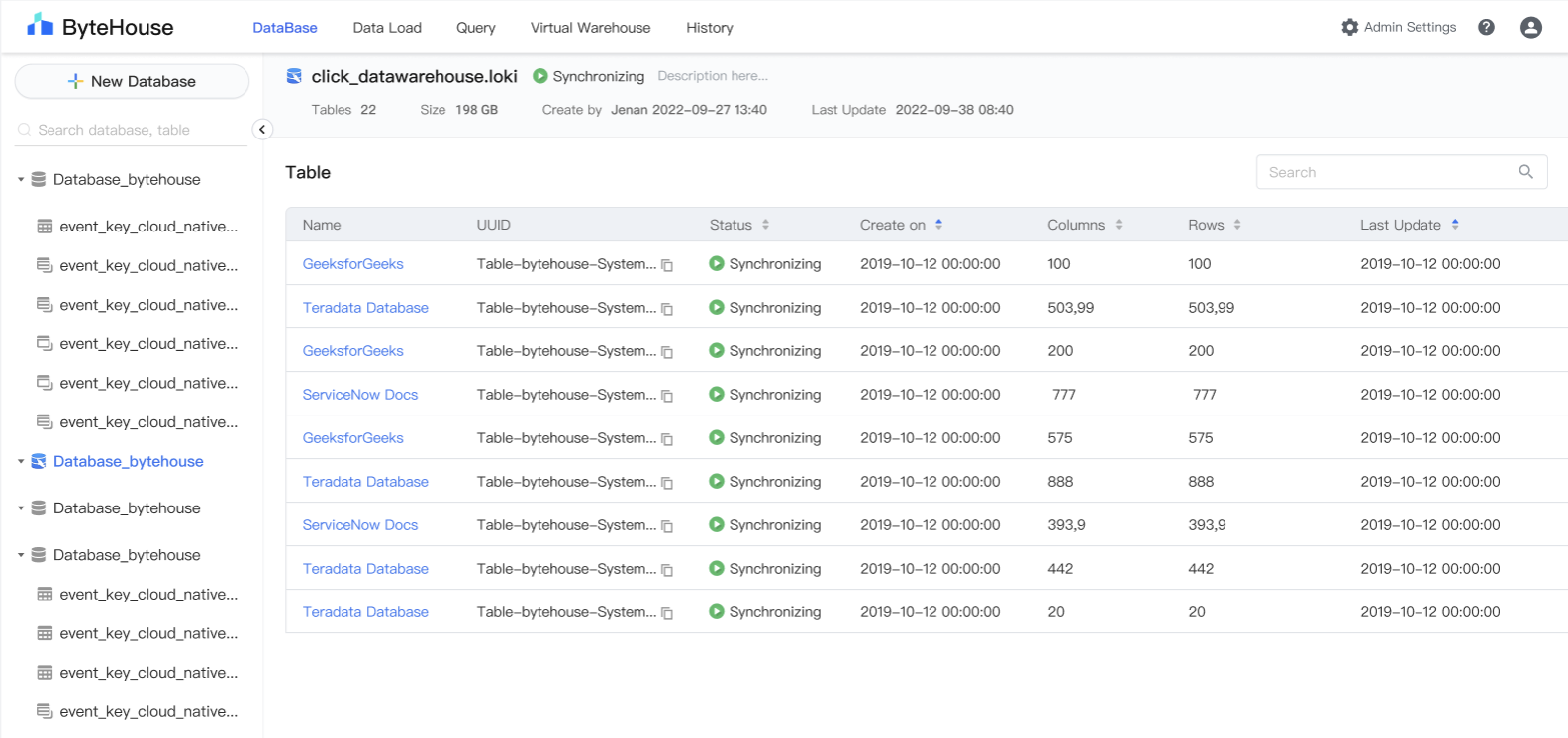
Task: Open the first GeeksforGeeks table link
Action: pyautogui.click(x=352, y=264)
